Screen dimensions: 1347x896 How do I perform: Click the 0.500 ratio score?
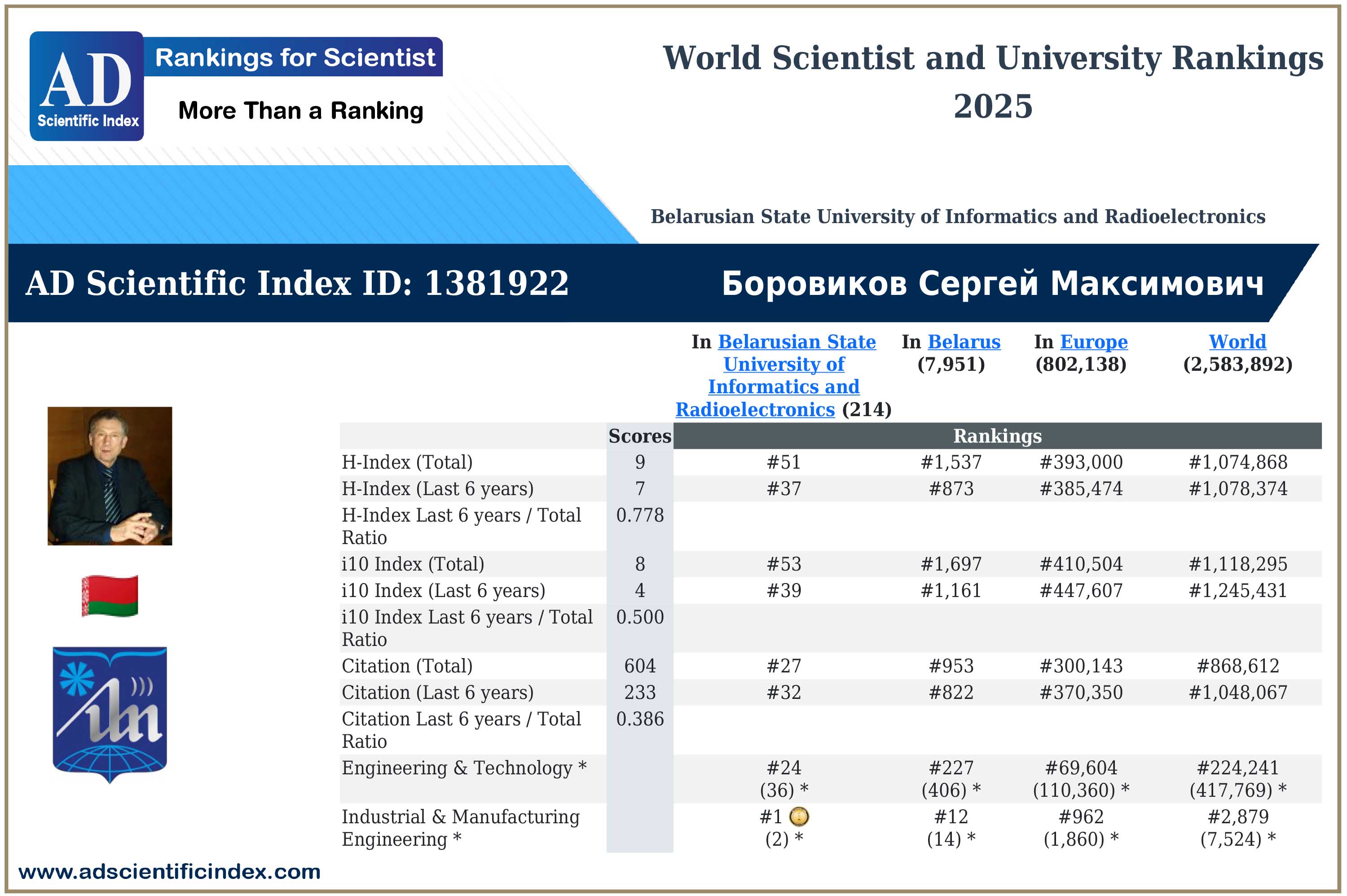(x=639, y=617)
